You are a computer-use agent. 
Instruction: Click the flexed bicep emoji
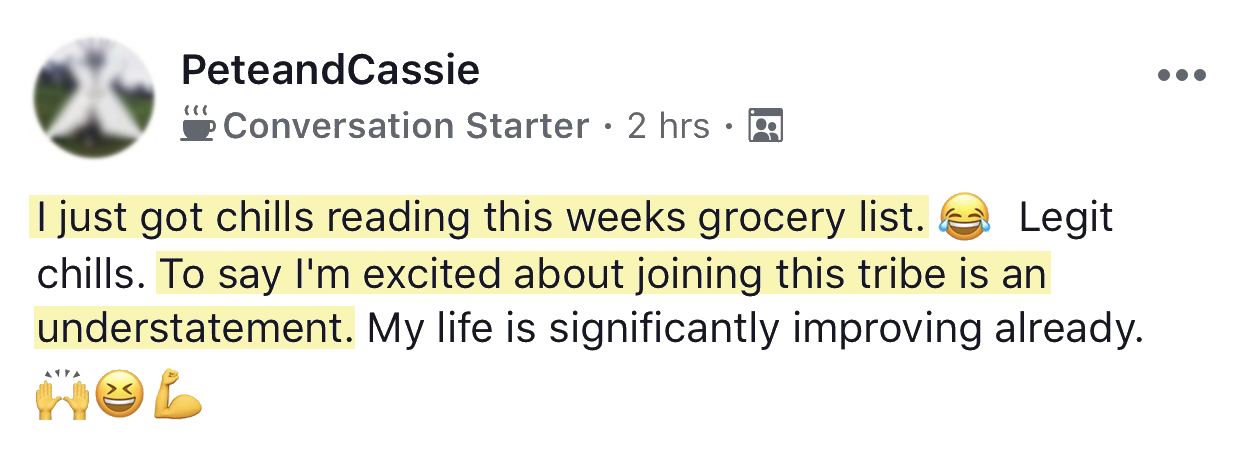click(x=178, y=397)
